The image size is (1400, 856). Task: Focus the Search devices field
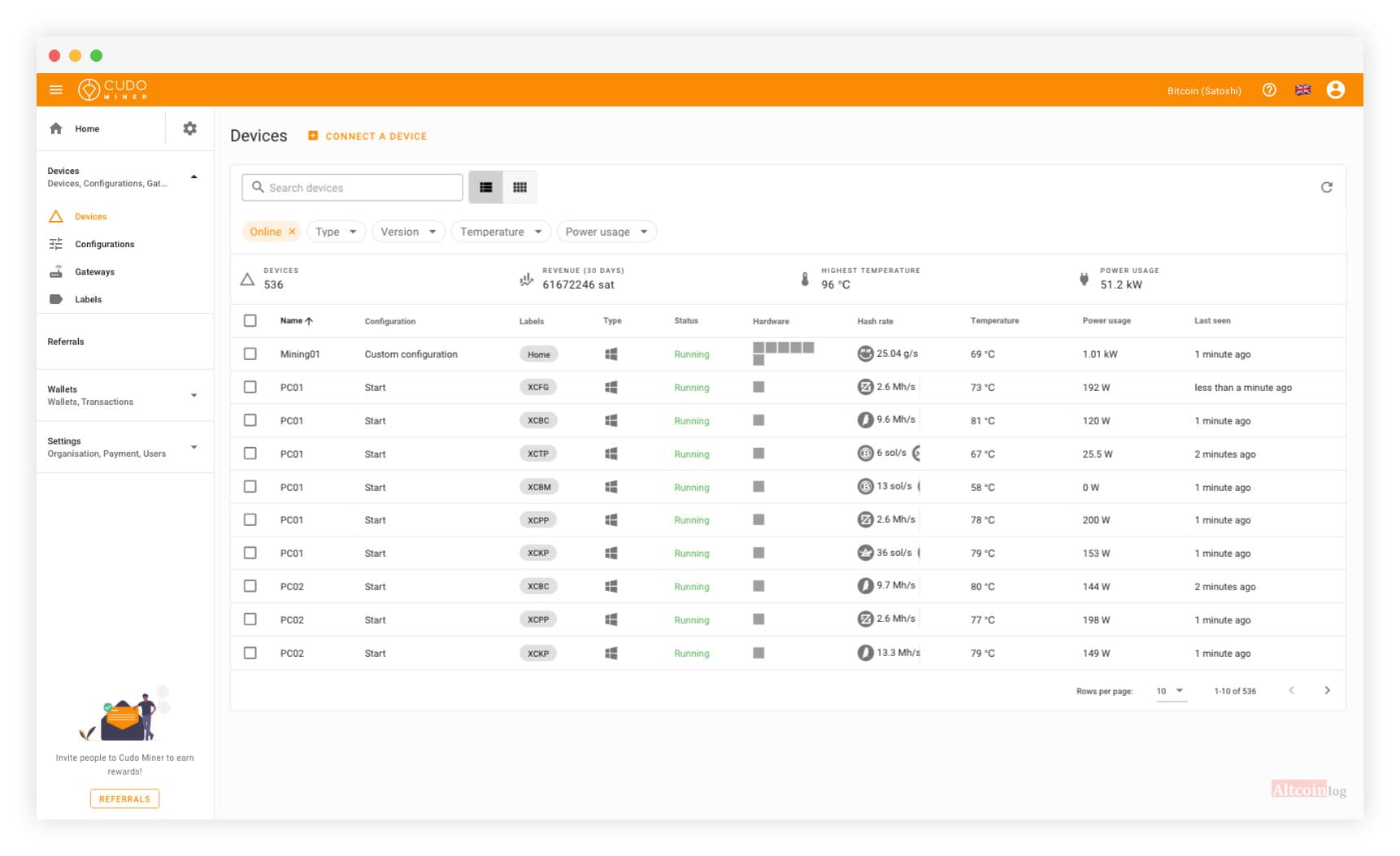click(x=352, y=188)
